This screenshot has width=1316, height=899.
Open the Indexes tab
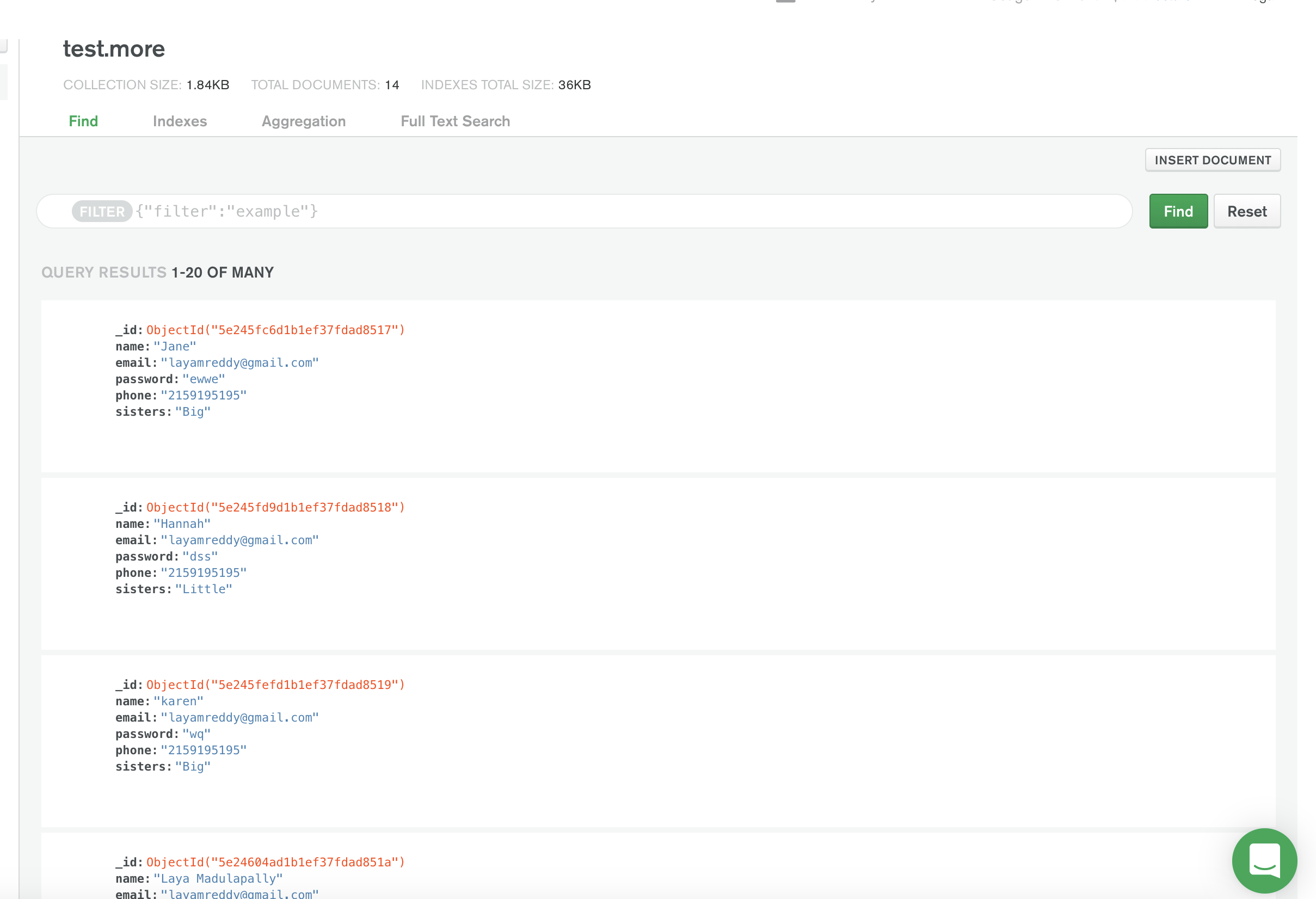coord(180,121)
